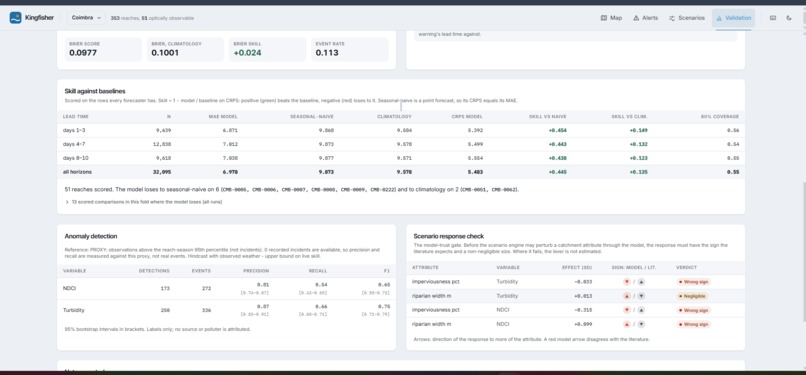The height and width of the screenshot is (375, 806).
Task: Select the days 4–7 row label
Action: click(x=74, y=144)
